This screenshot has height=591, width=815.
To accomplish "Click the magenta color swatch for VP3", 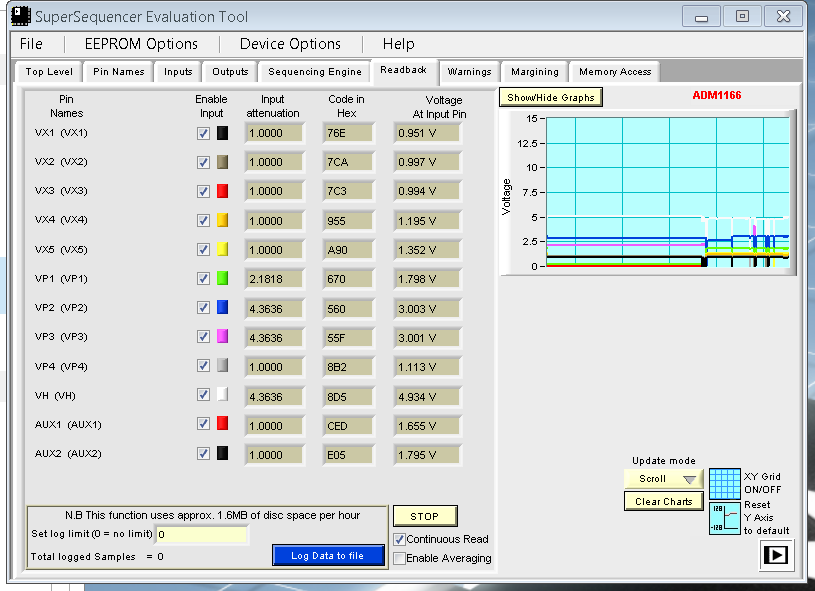I will pos(222,337).
